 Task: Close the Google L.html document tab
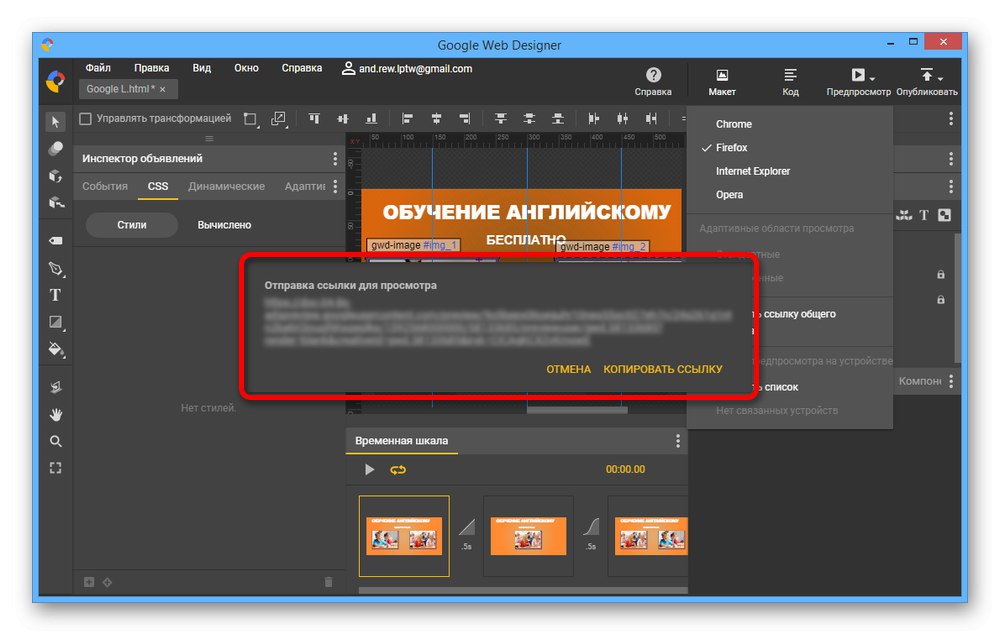click(163, 89)
